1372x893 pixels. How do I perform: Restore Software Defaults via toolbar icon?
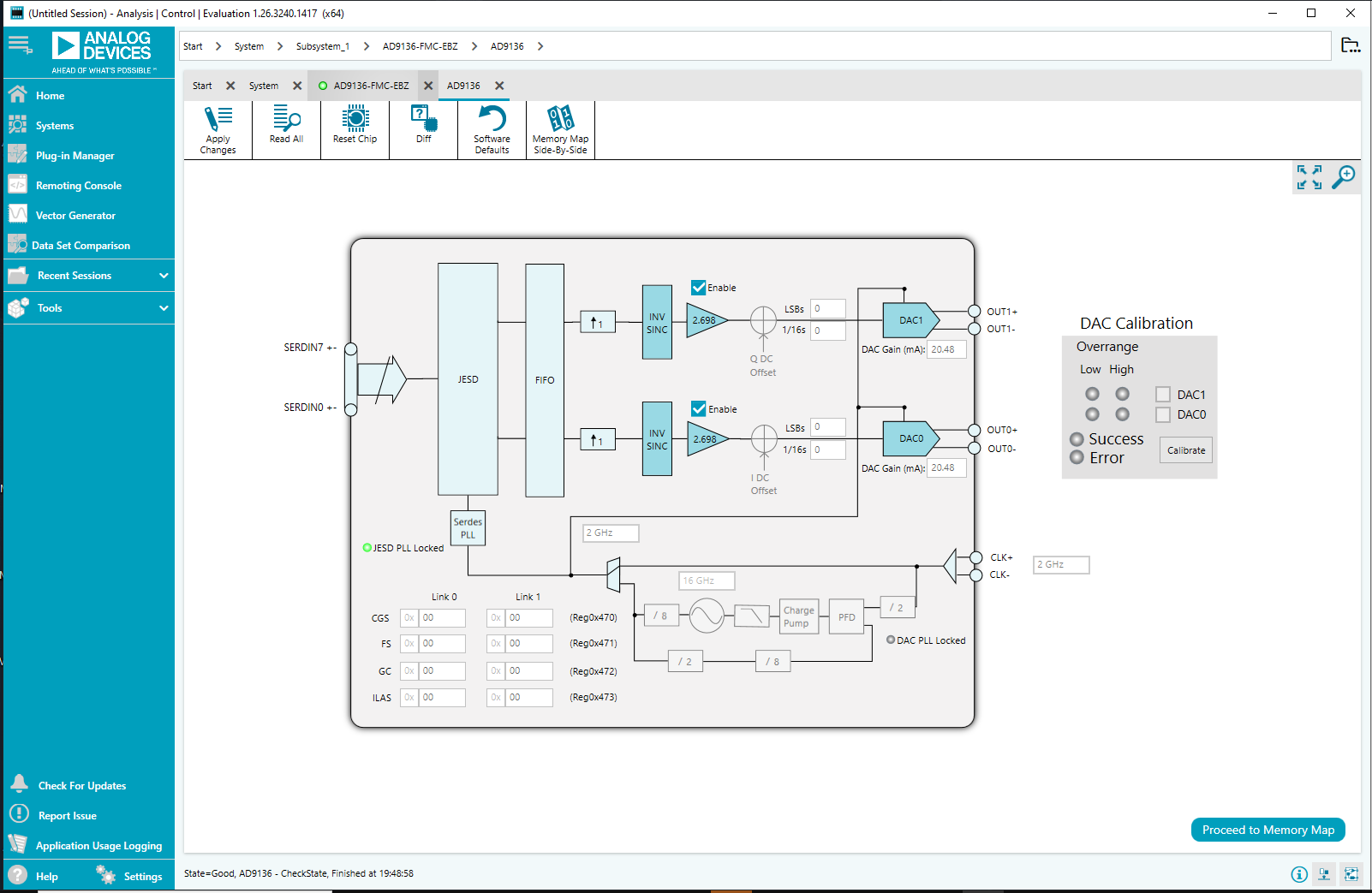[492, 120]
